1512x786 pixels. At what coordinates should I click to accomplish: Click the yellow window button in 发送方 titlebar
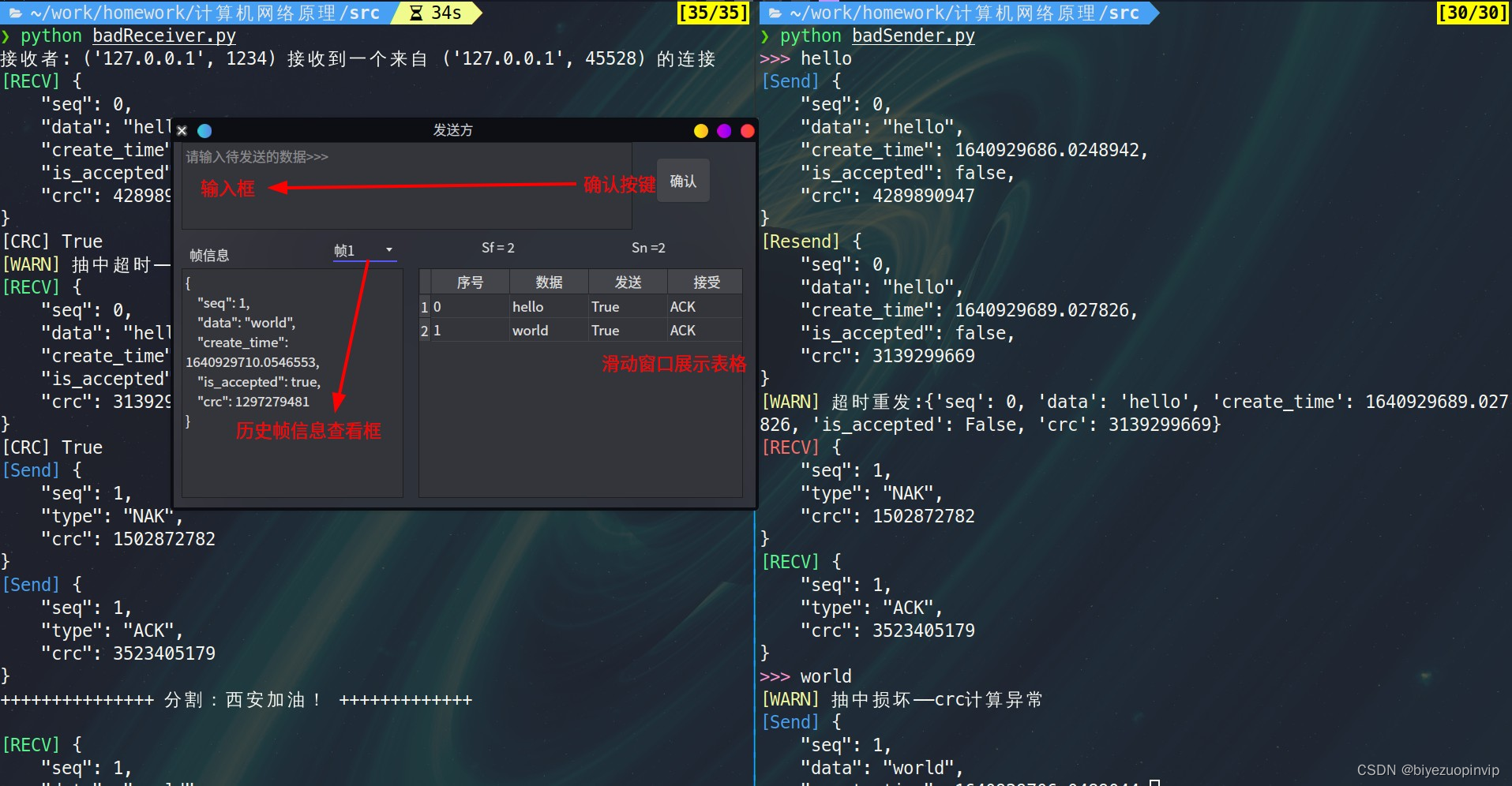pos(700,131)
